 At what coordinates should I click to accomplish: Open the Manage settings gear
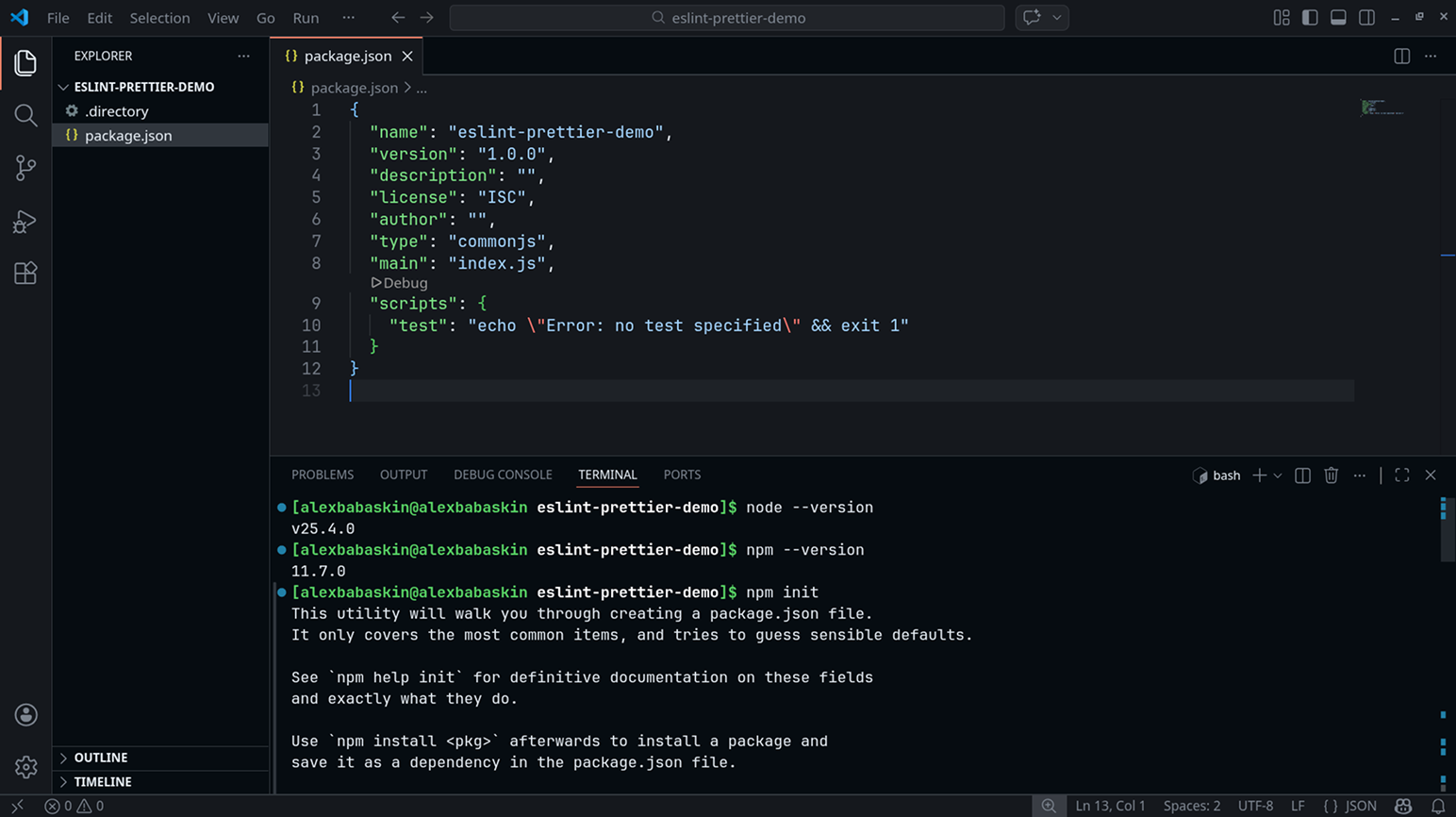tap(25, 767)
